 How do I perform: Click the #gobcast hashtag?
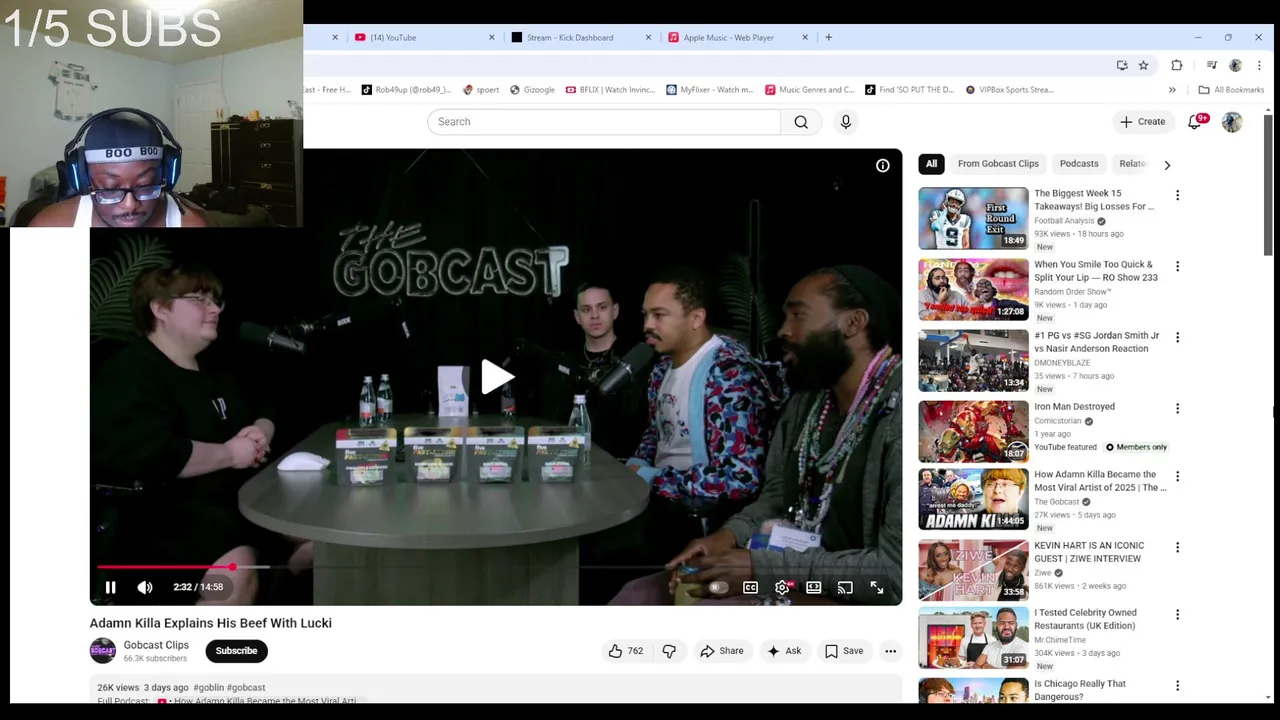point(246,688)
